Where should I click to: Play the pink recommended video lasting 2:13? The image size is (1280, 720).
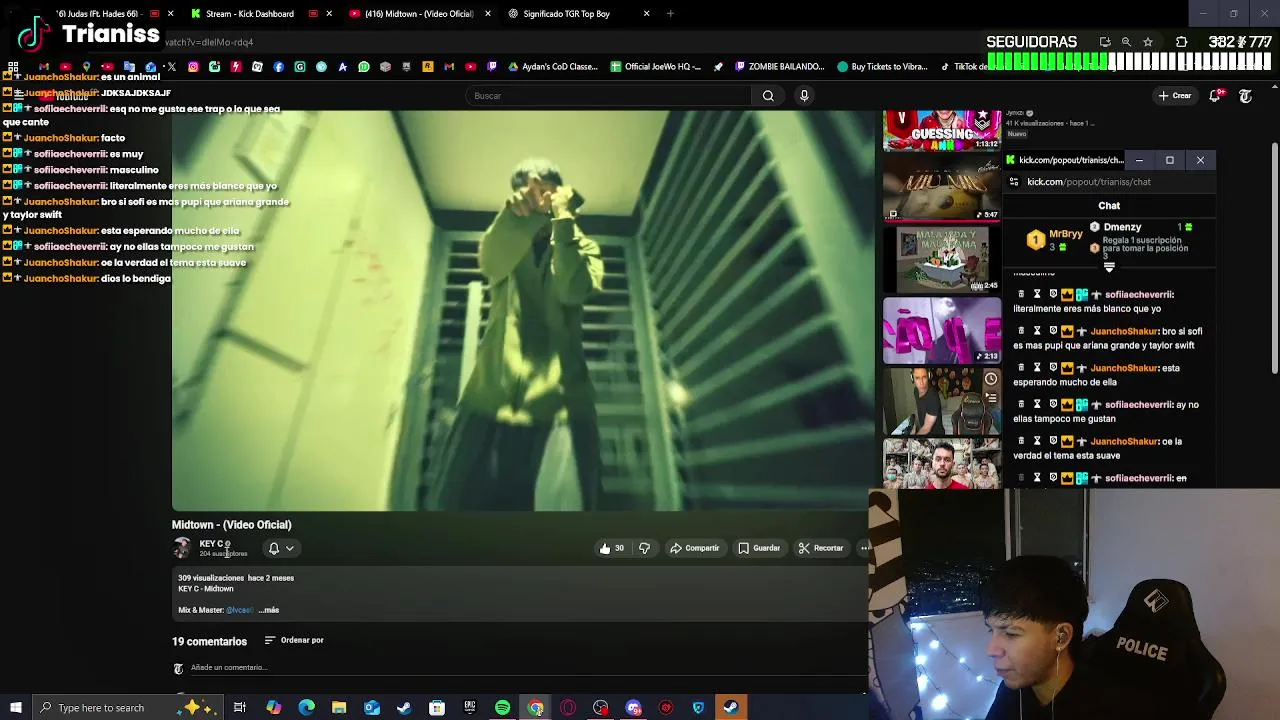(x=942, y=330)
